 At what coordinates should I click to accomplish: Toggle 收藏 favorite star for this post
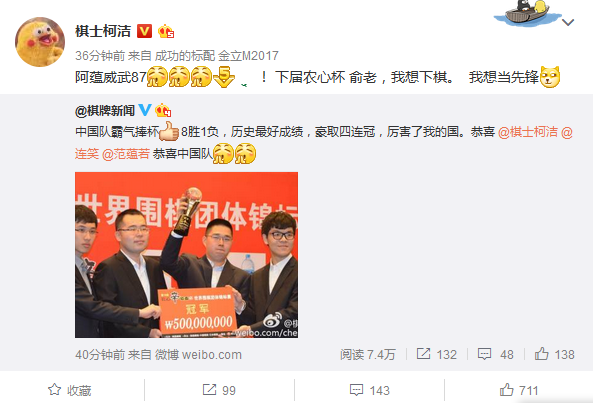point(70,390)
